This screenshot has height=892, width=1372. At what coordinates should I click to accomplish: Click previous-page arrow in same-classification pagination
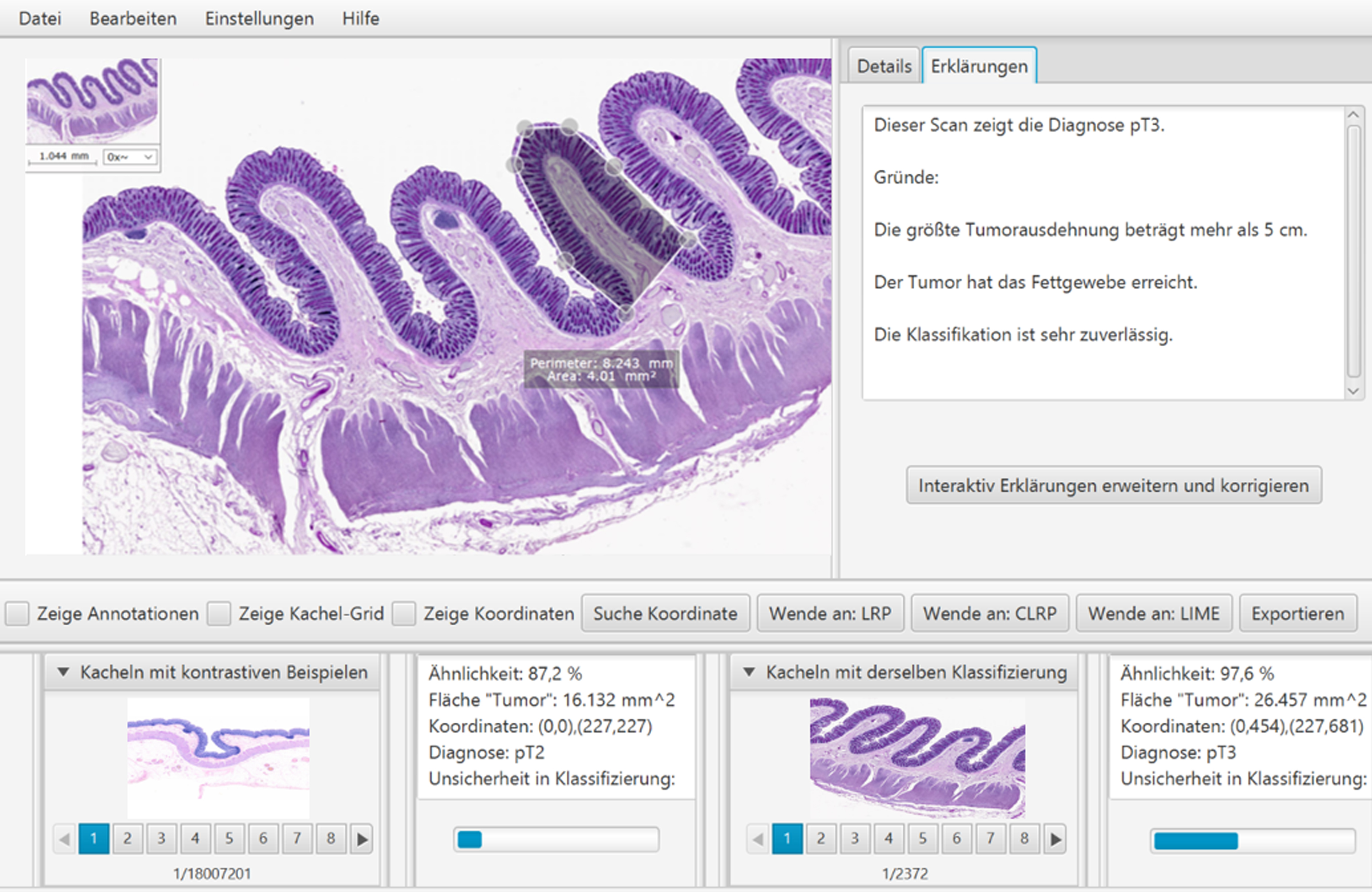pyautogui.click(x=757, y=838)
